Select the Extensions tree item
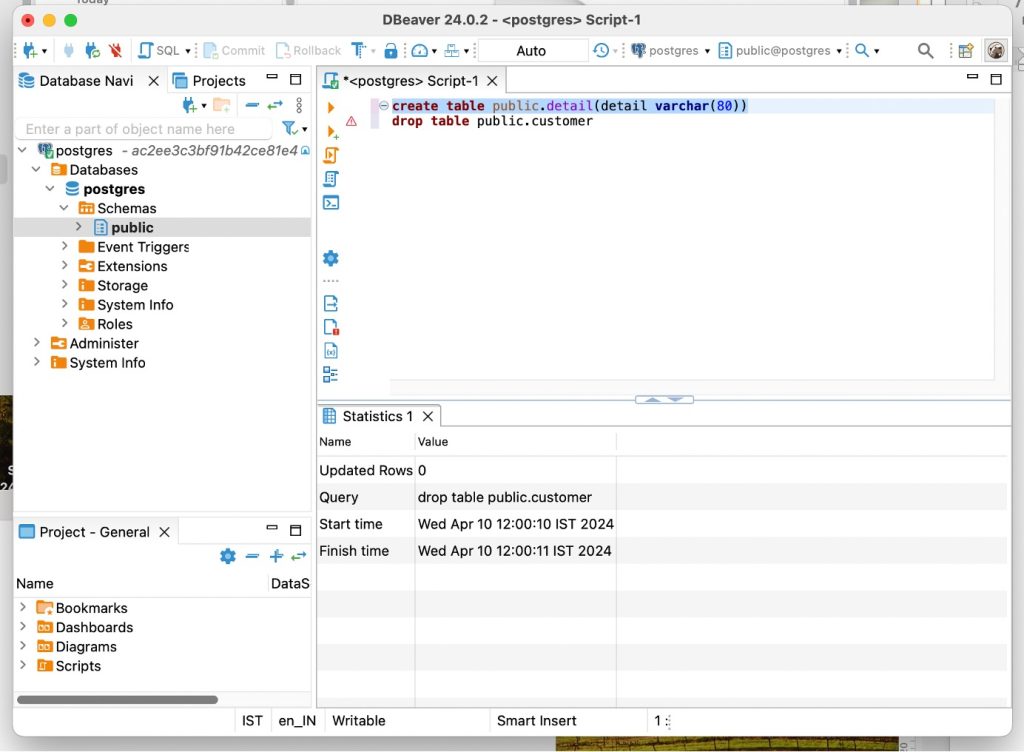 [132, 266]
